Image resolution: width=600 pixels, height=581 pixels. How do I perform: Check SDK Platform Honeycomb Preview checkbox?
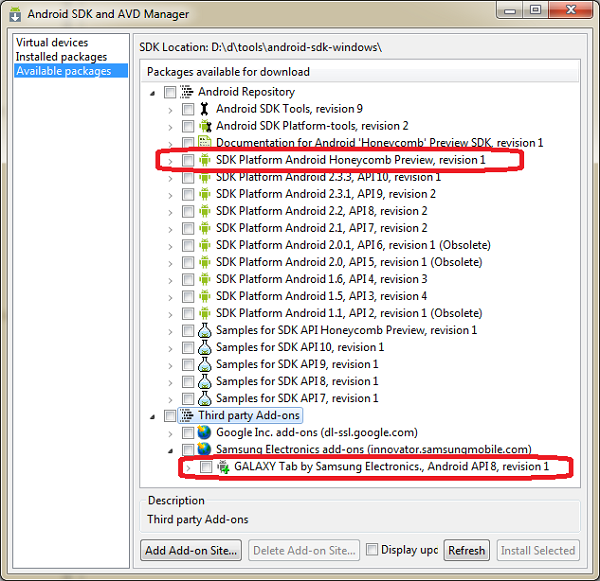point(188,160)
